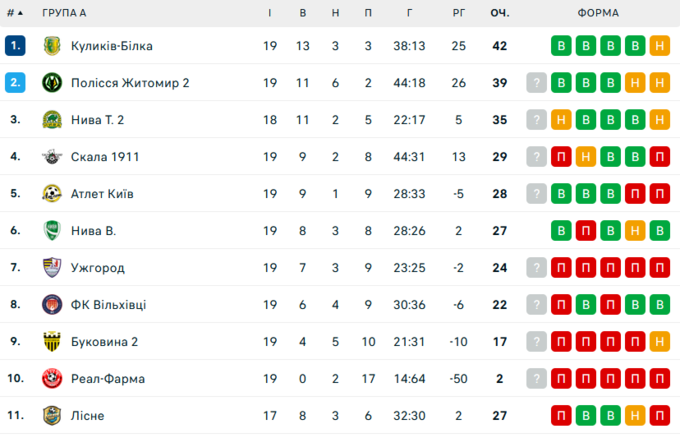This screenshot has width=680, height=438.
Task: Click the Ужгород club shield icon
Action: pos(52,268)
